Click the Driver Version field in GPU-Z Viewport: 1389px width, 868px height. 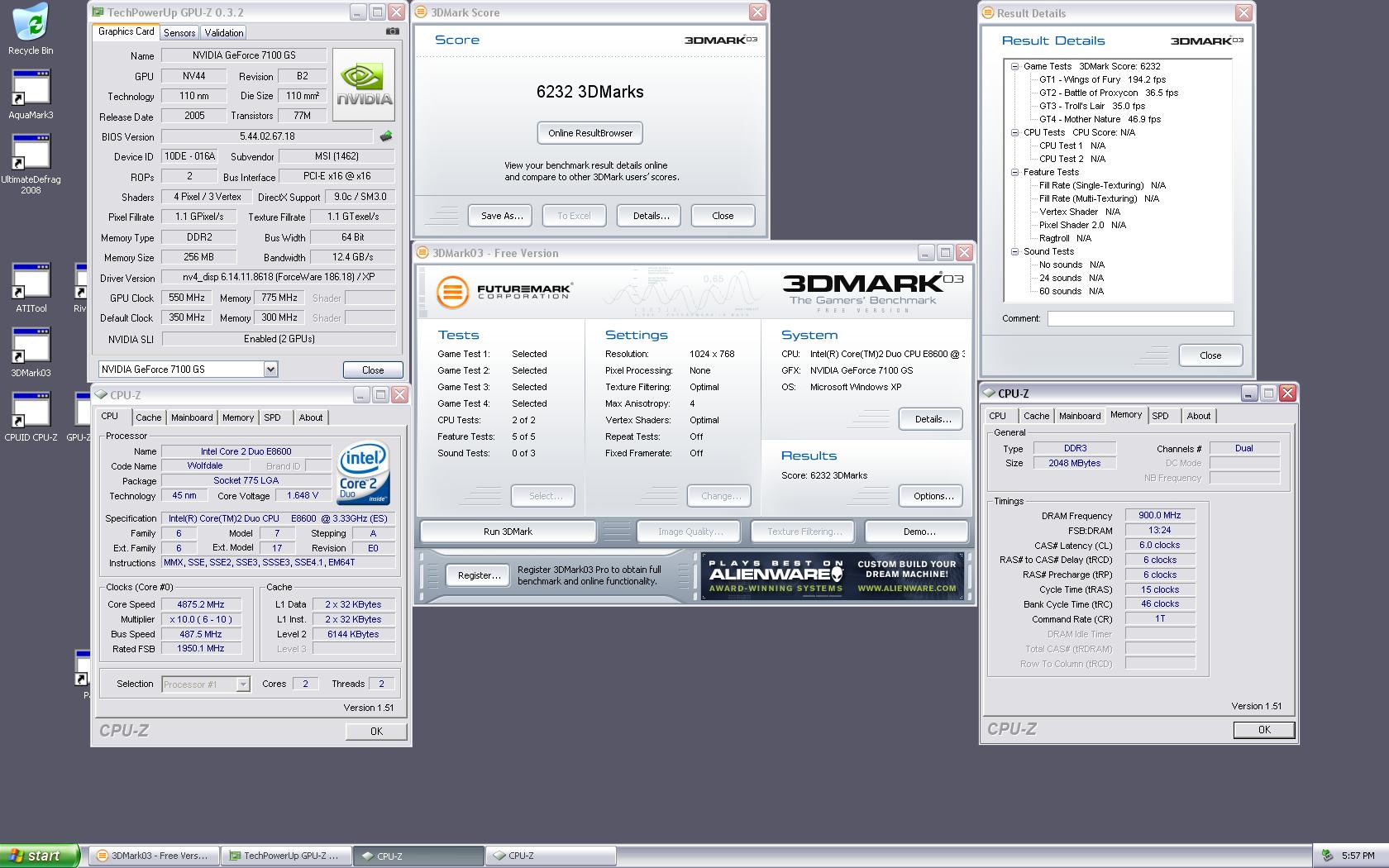click(x=279, y=277)
